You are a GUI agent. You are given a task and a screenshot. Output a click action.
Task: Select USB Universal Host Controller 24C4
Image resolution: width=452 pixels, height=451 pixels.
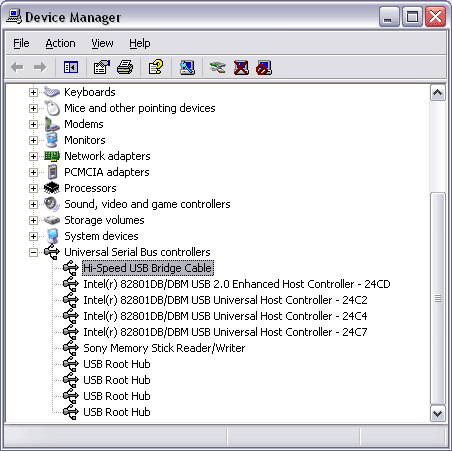click(225, 316)
